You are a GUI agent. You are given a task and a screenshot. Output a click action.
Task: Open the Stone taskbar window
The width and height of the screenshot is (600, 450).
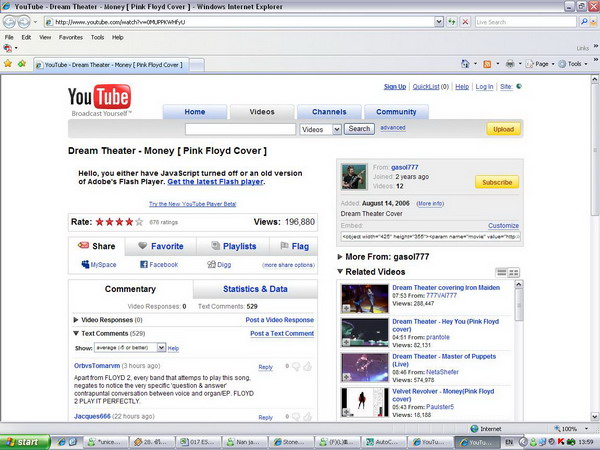coord(291,442)
